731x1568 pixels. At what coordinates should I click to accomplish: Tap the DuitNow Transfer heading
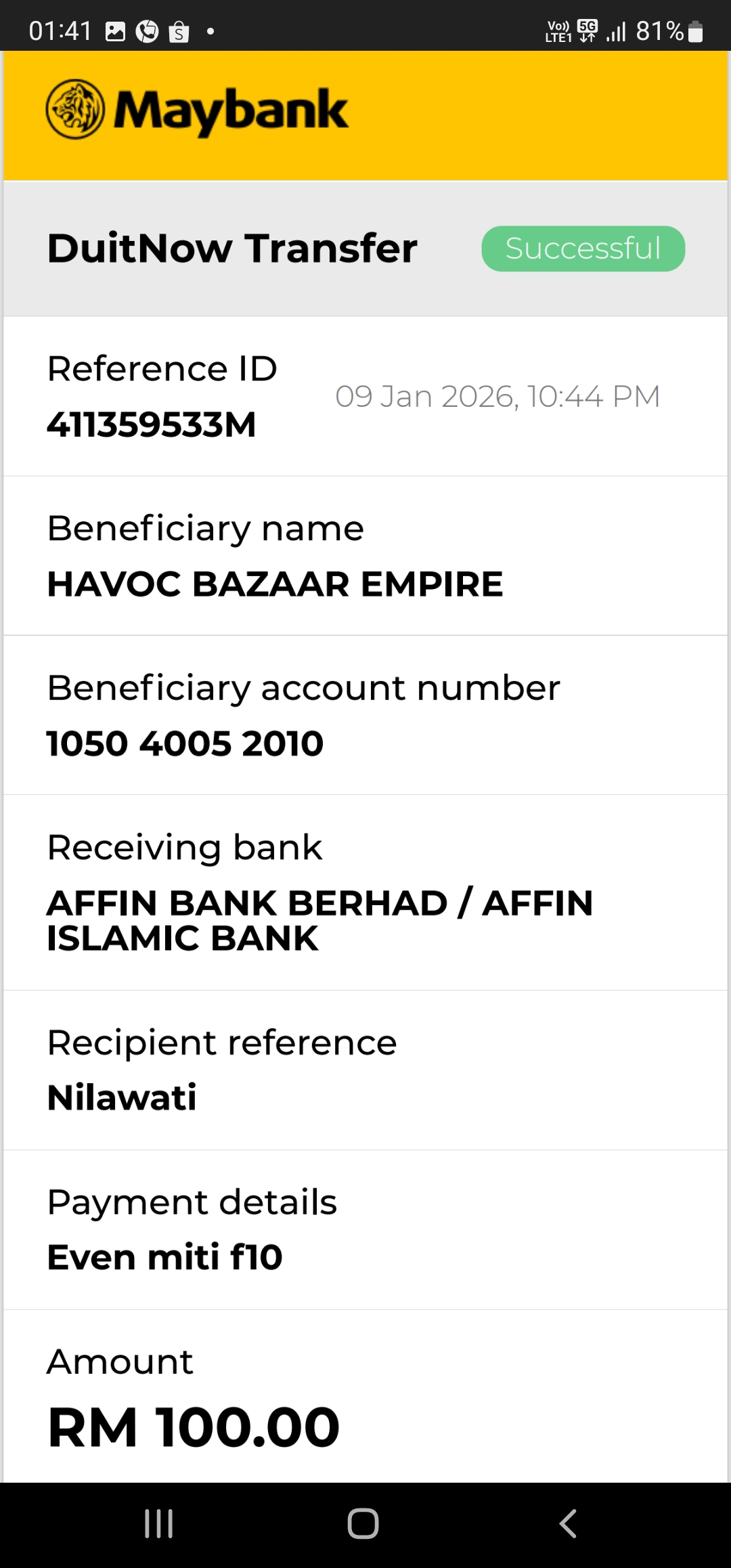[x=232, y=248]
